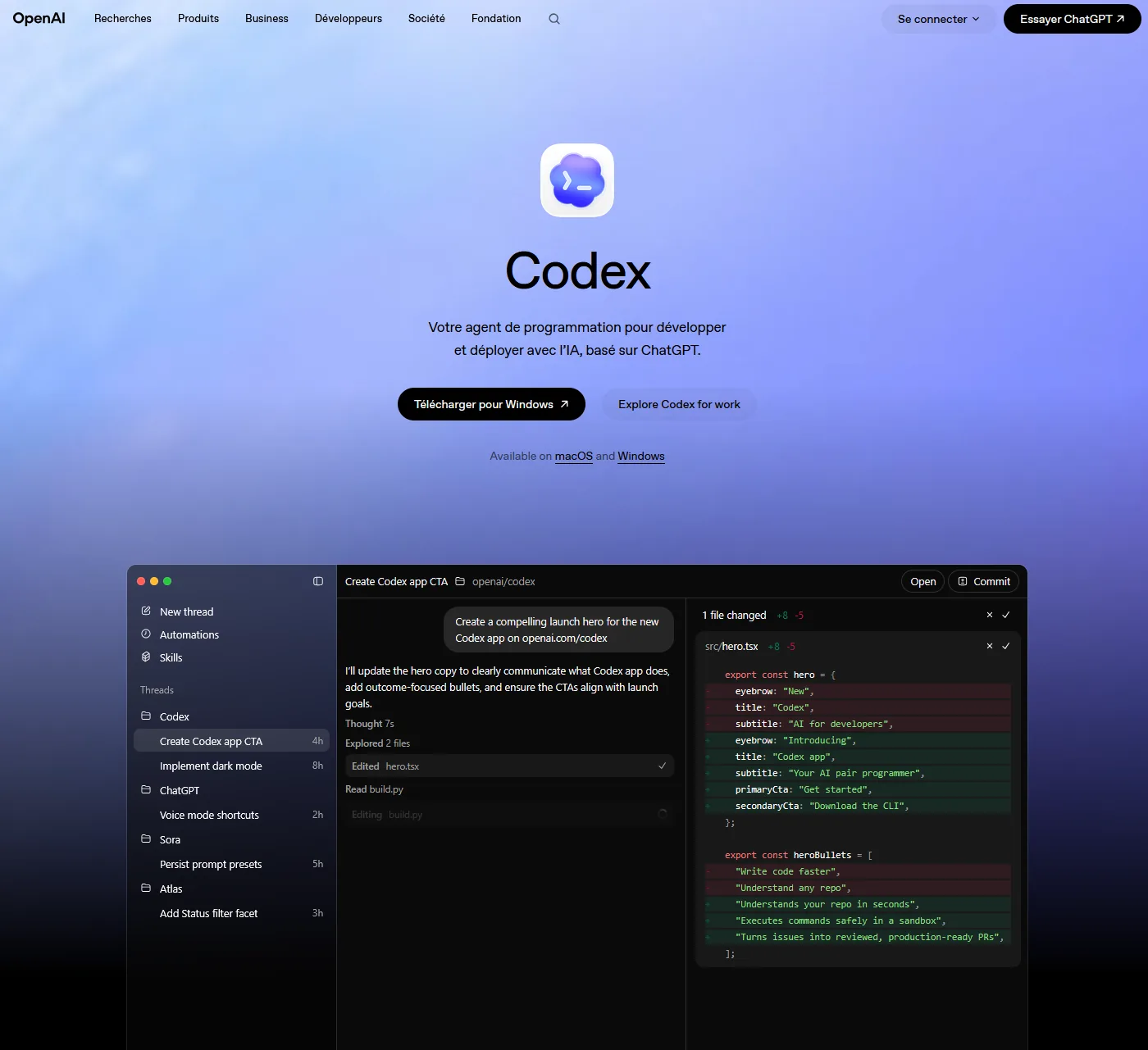The image size is (1148, 1050).
Task: Click the yellow window dot in Codex app
Action: click(x=154, y=581)
